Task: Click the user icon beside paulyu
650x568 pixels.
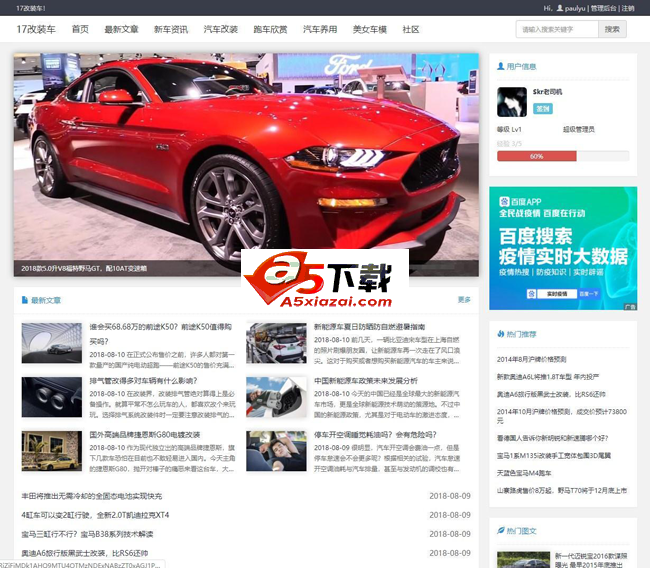Action: (x=560, y=8)
